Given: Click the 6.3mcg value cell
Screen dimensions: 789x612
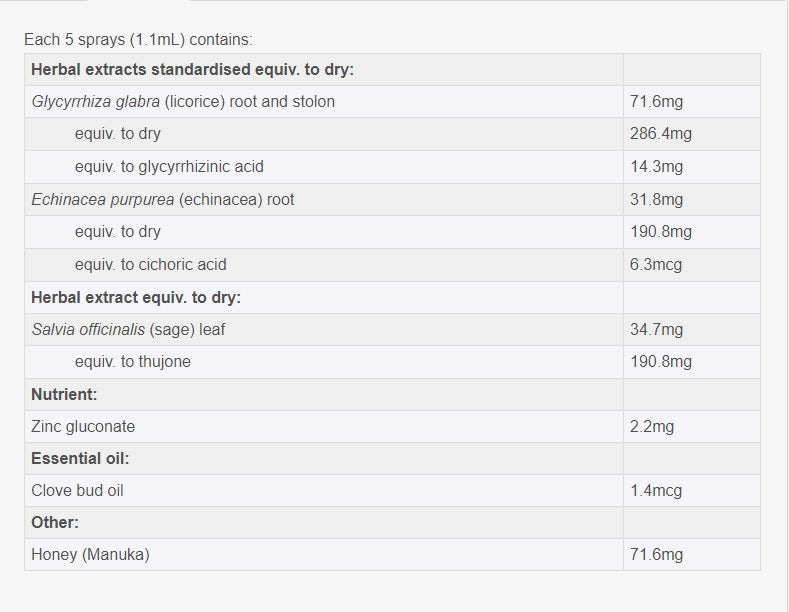Looking at the screenshot, I should (x=657, y=265).
